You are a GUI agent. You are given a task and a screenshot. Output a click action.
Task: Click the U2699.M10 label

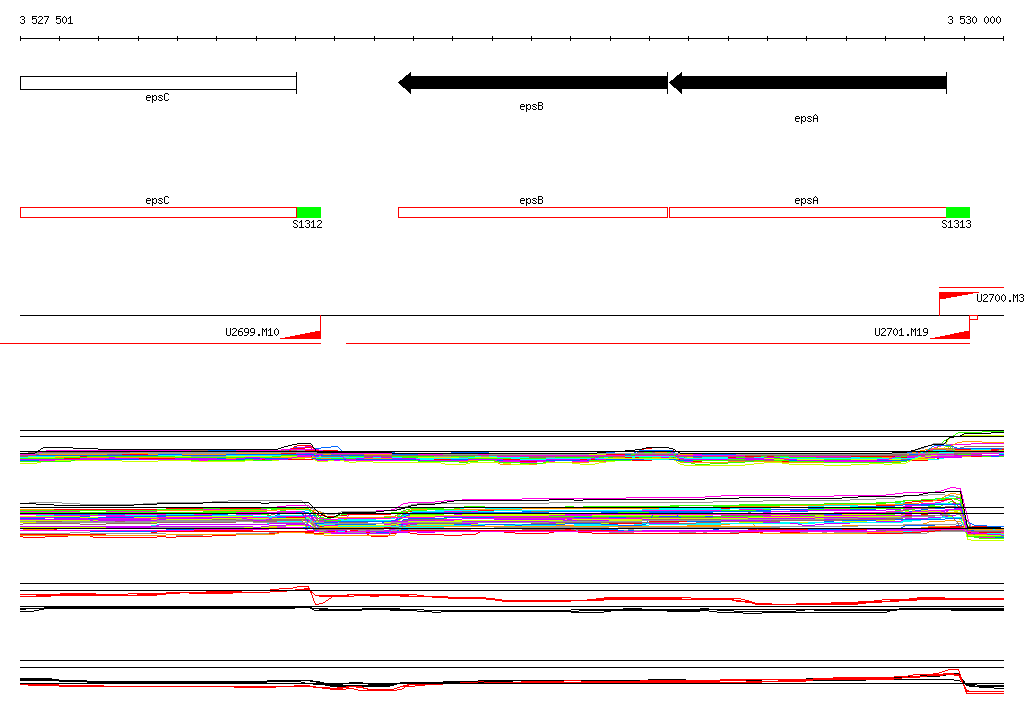[x=252, y=332]
